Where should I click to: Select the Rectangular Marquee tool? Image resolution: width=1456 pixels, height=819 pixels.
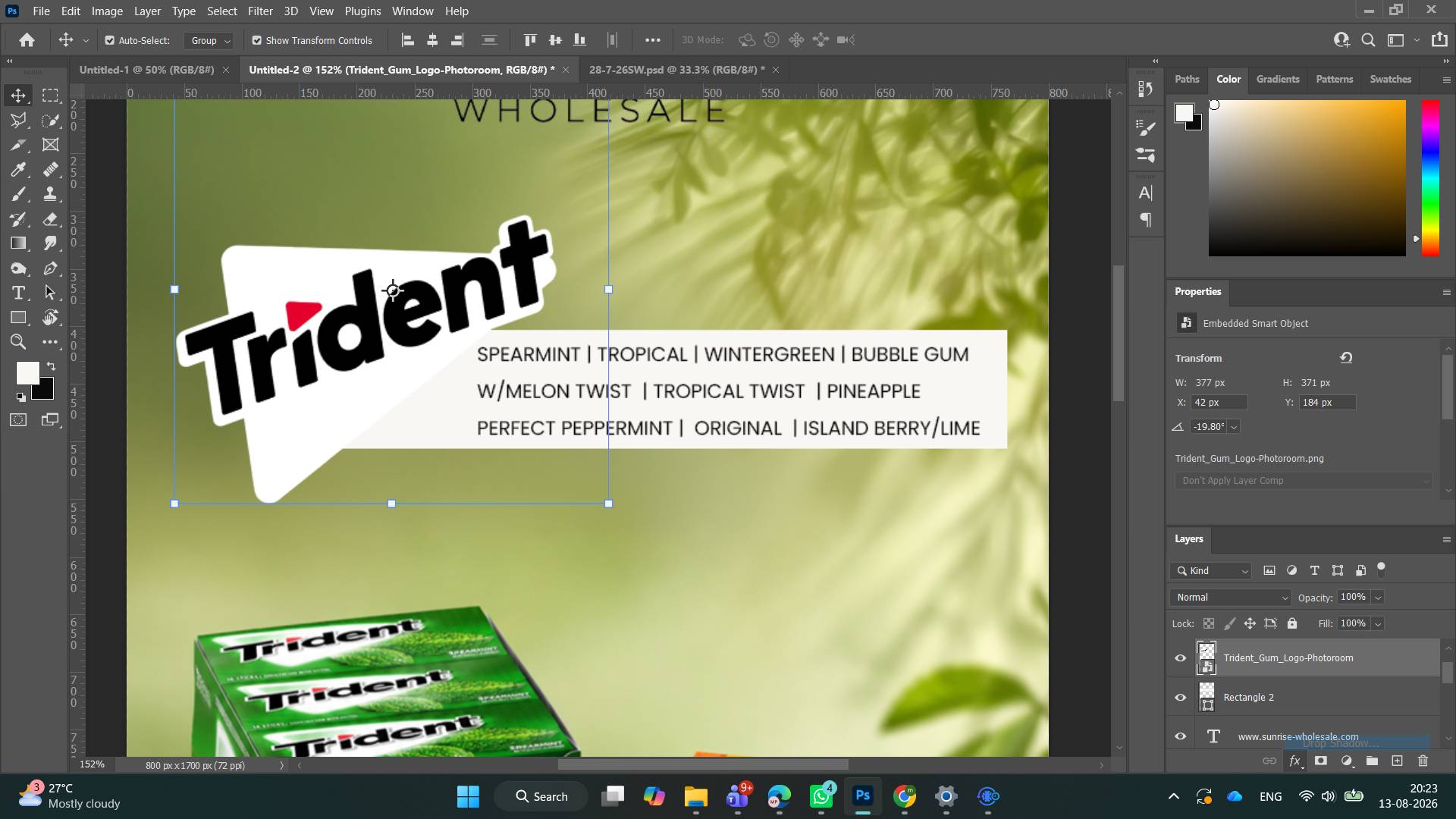(50, 96)
